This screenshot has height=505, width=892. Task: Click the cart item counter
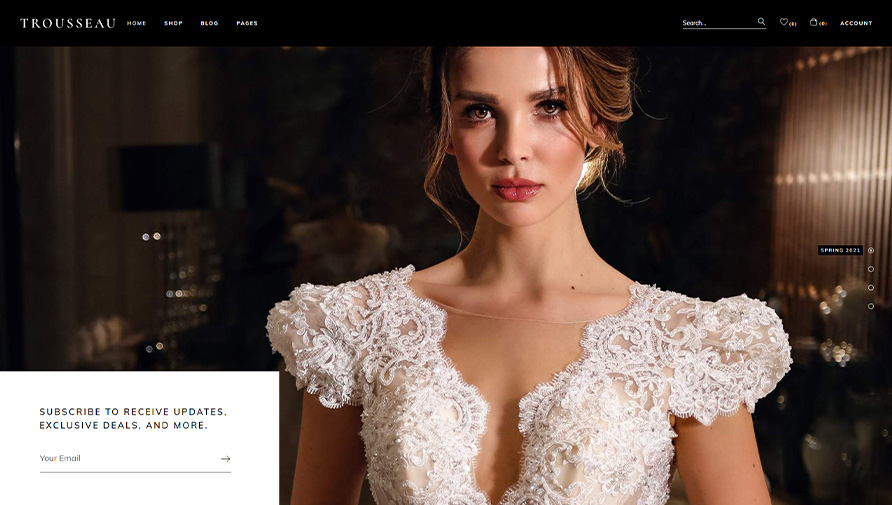point(823,23)
